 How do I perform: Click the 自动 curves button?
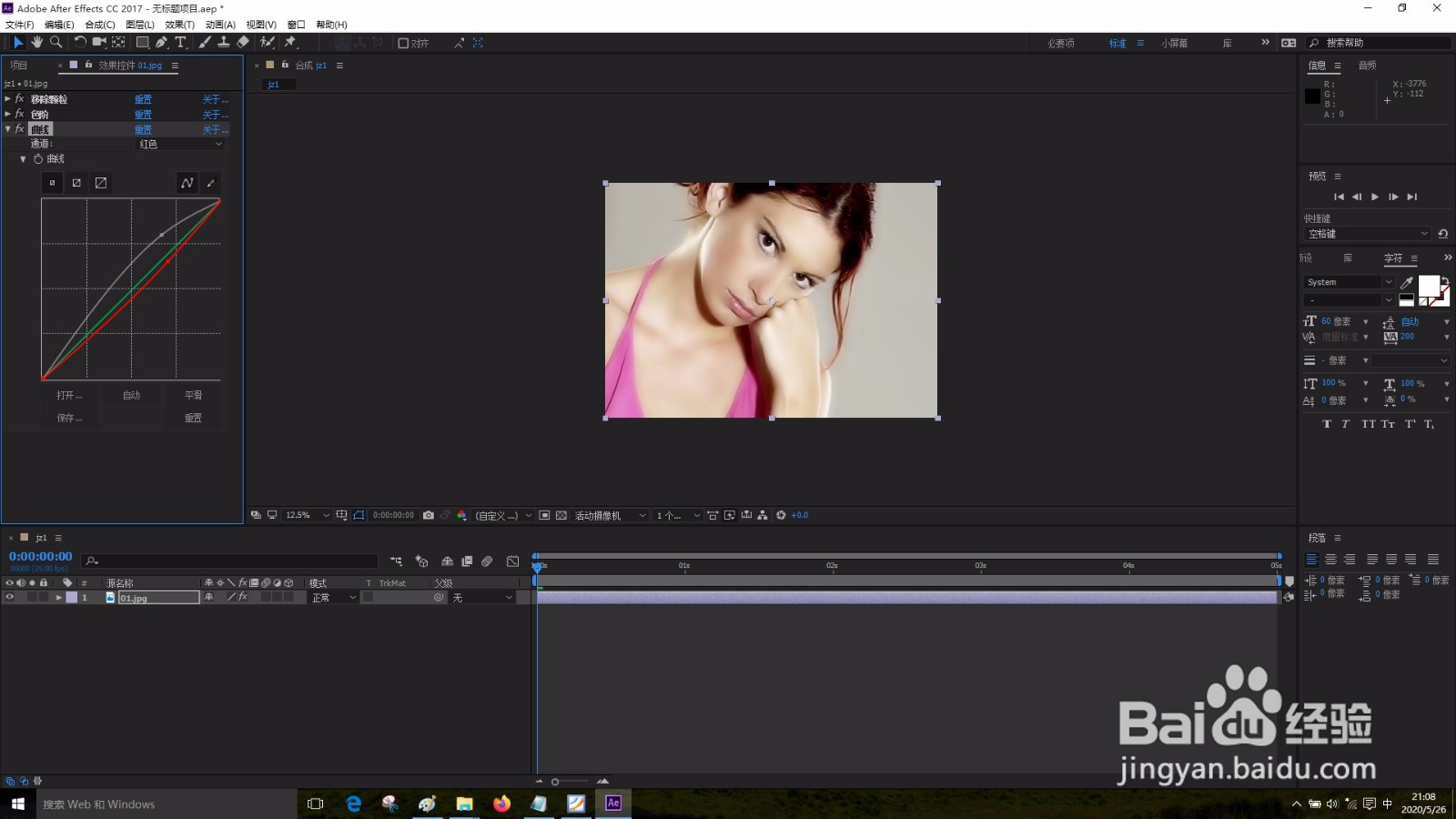pyautogui.click(x=132, y=395)
